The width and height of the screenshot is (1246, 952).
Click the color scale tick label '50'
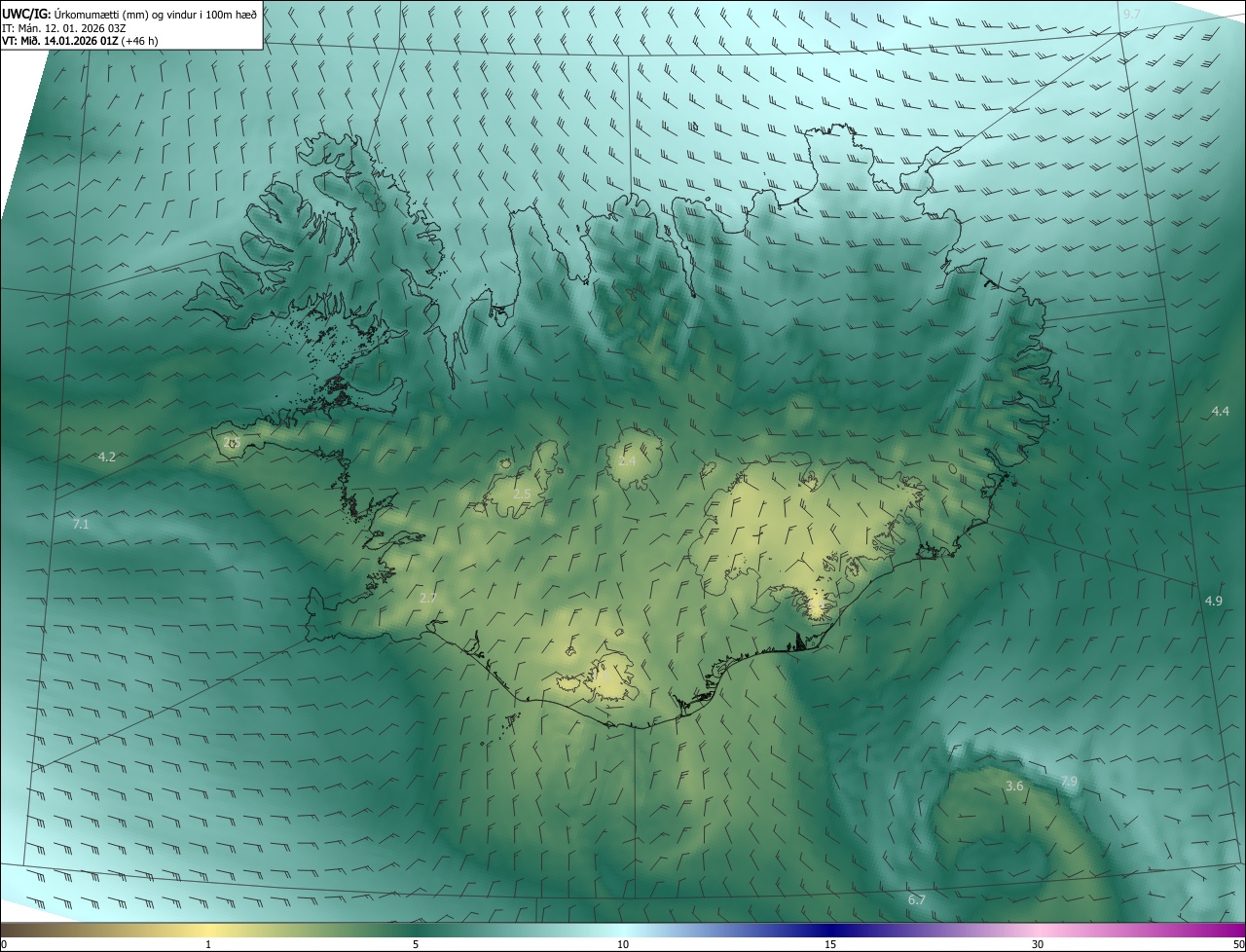(x=1238, y=944)
